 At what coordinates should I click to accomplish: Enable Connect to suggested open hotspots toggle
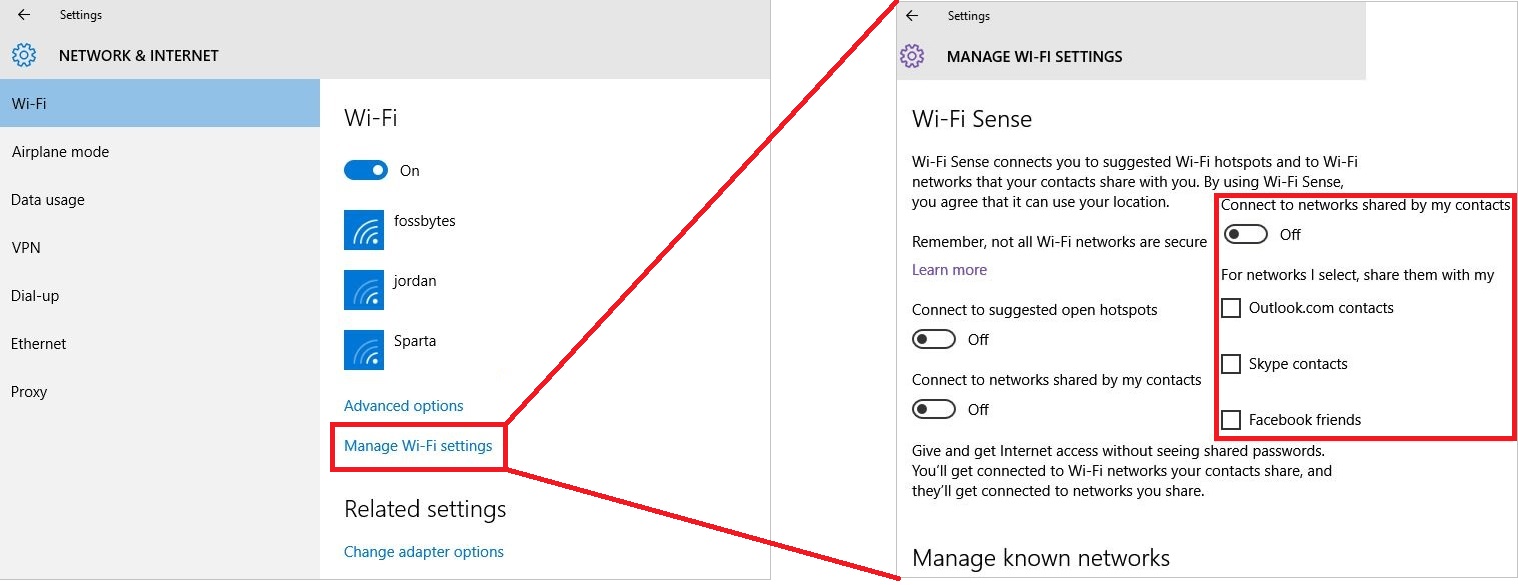click(x=934, y=340)
